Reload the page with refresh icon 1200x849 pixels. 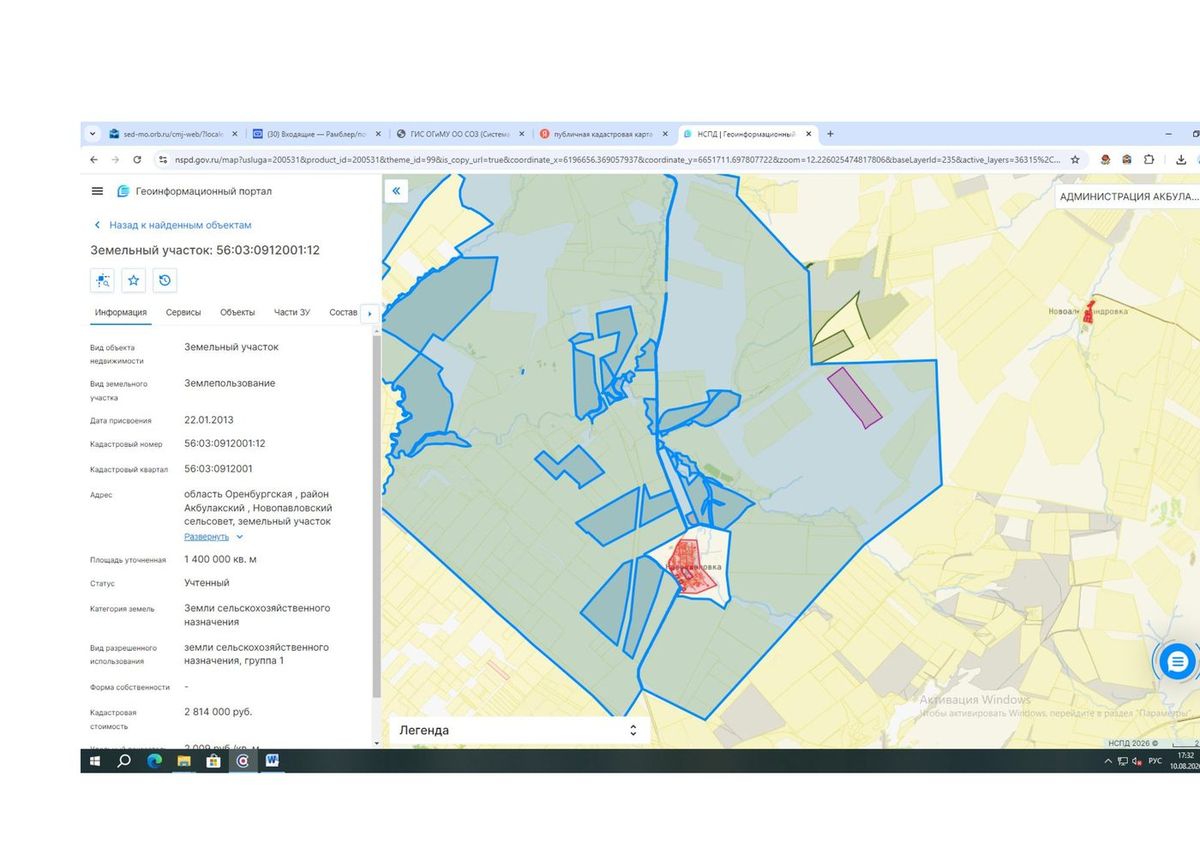(x=137, y=159)
